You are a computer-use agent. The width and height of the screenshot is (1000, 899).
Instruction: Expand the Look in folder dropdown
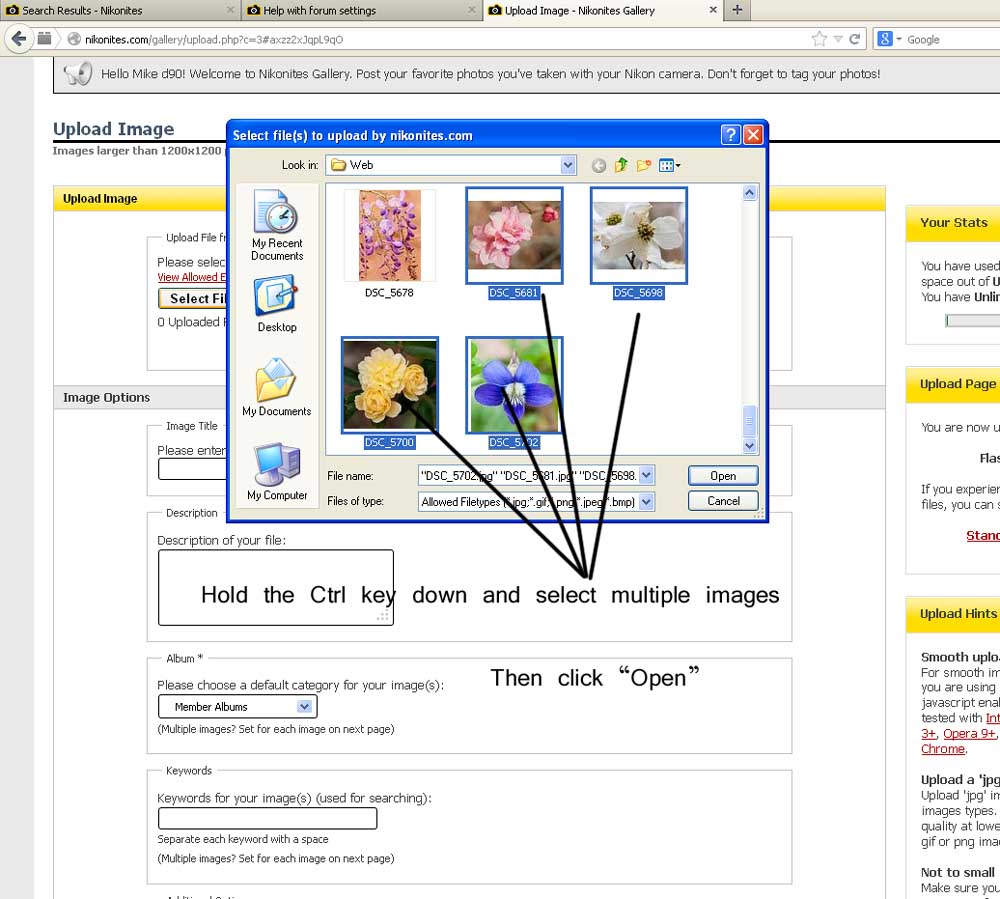click(568, 165)
